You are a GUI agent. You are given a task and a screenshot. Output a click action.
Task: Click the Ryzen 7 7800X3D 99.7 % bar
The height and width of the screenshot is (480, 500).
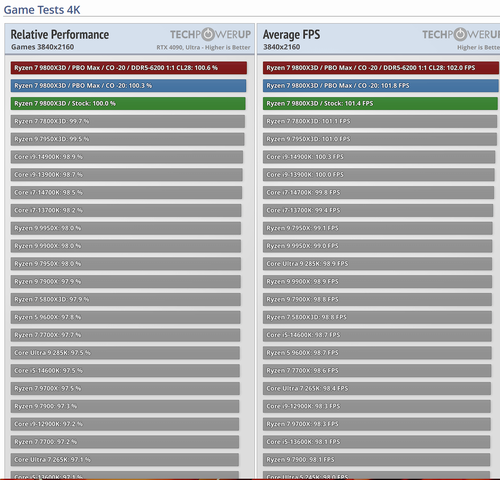[x=128, y=121]
